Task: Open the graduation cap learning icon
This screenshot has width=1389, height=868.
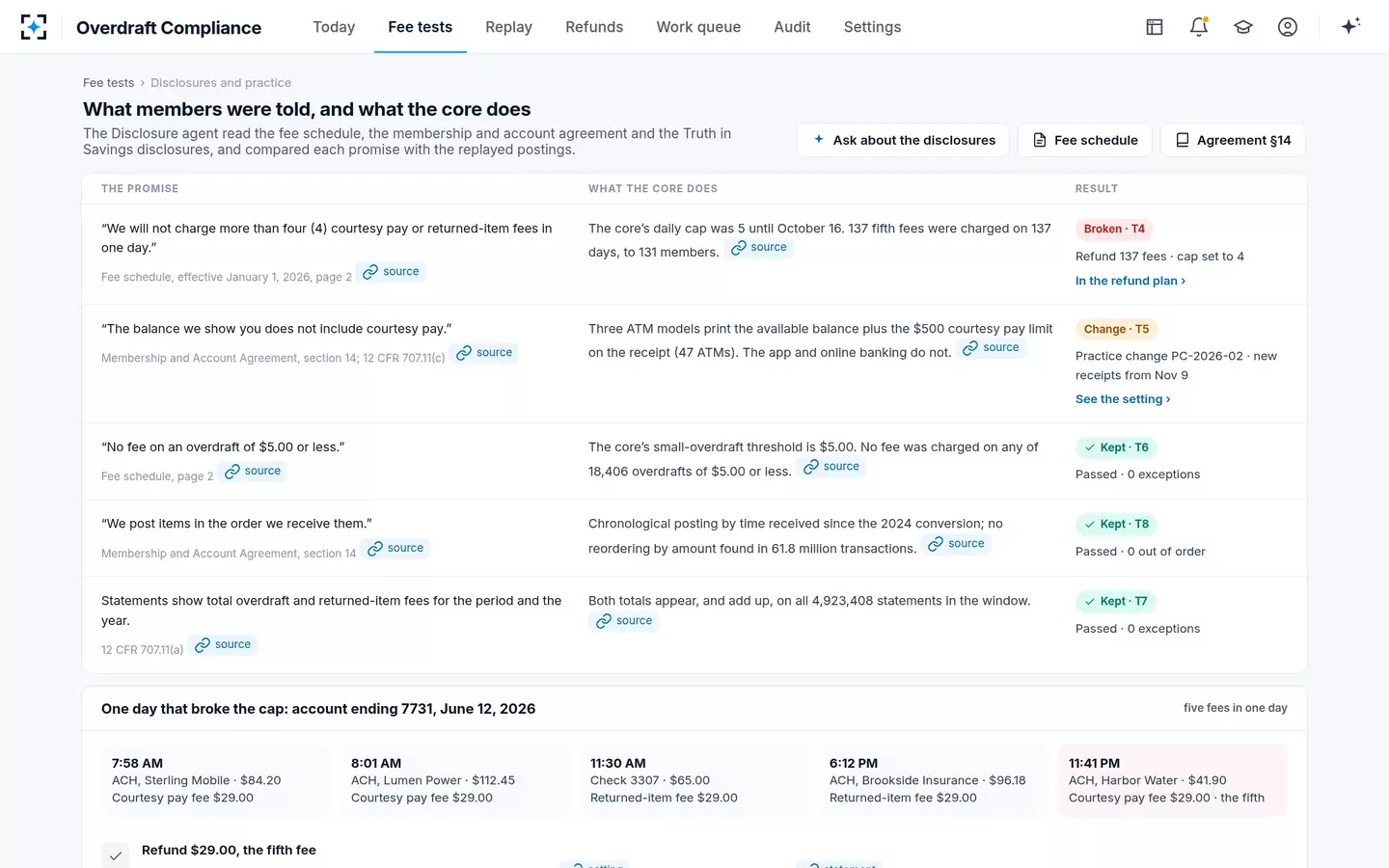Action: coord(1243,27)
